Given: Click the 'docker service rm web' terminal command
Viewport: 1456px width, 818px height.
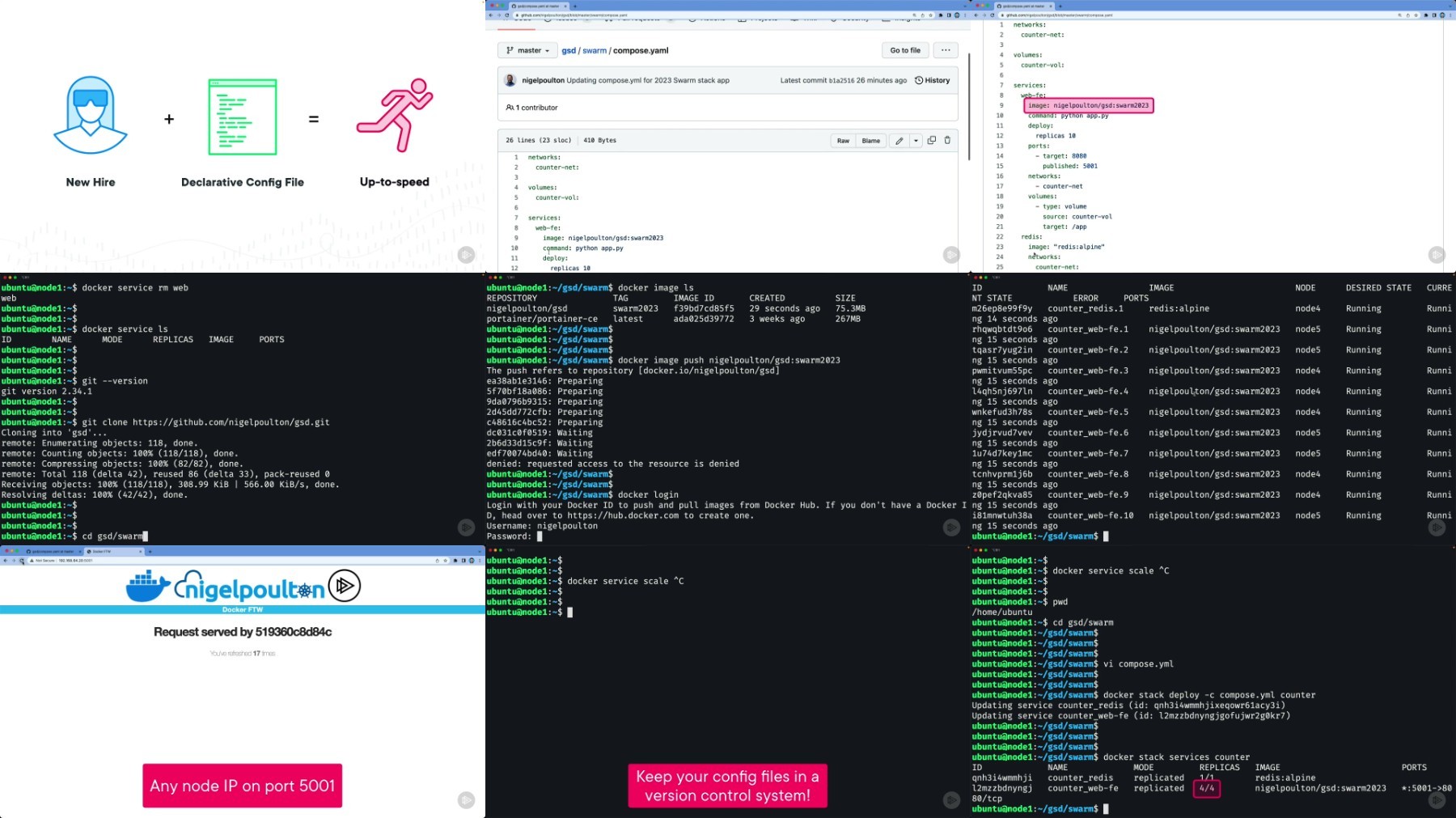Looking at the screenshot, I should 135,288.
